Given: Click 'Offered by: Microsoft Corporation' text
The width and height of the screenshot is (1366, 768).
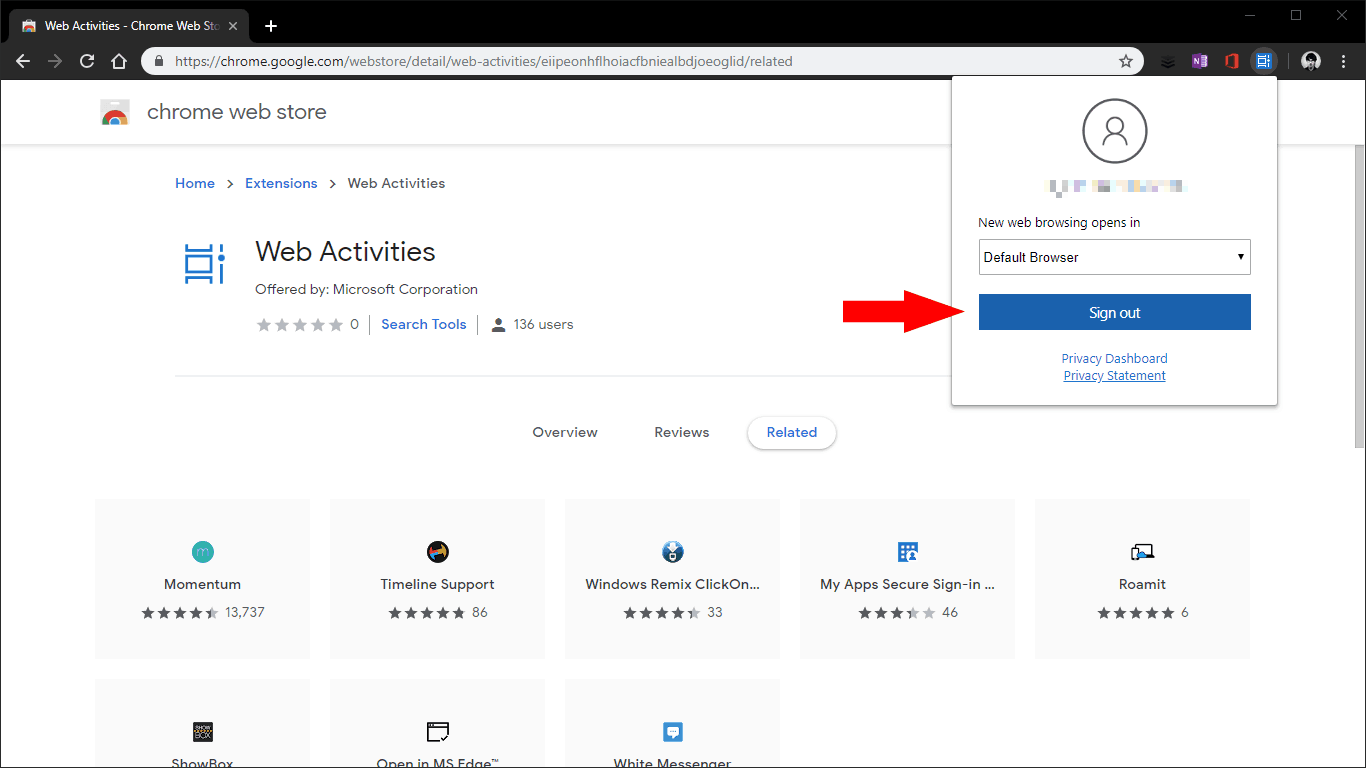Looking at the screenshot, I should pyautogui.click(x=367, y=289).
